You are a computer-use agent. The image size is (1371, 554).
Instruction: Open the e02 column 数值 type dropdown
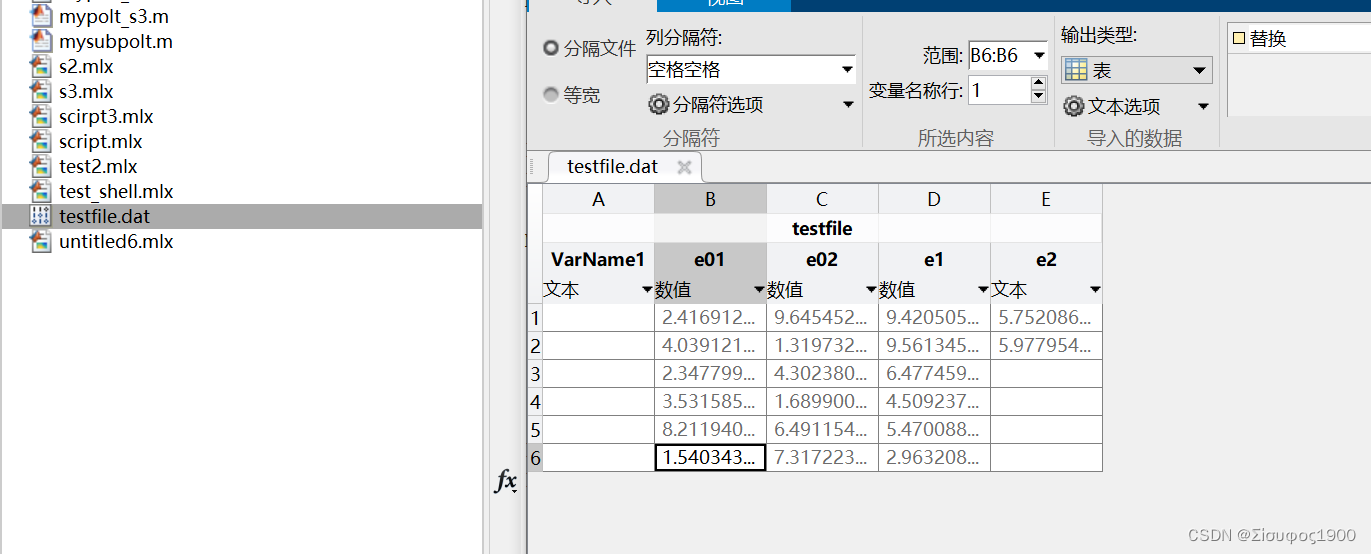(871, 290)
